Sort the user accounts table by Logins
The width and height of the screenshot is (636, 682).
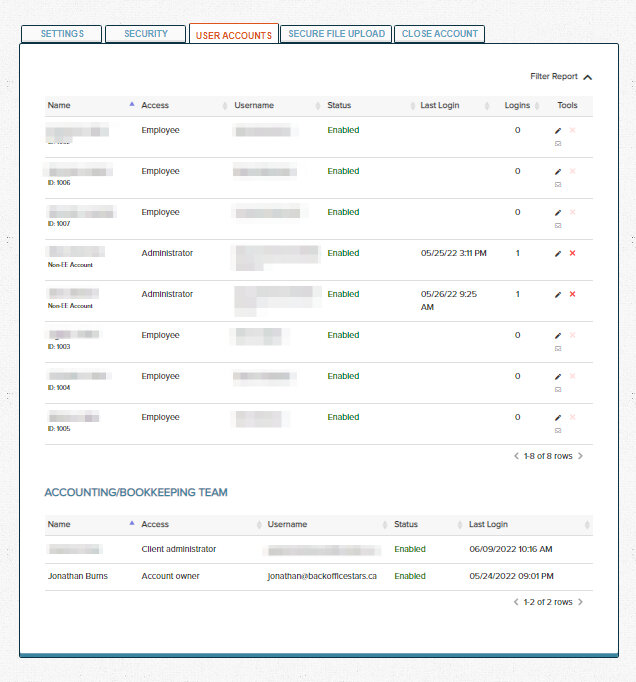pyautogui.click(x=517, y=105)
